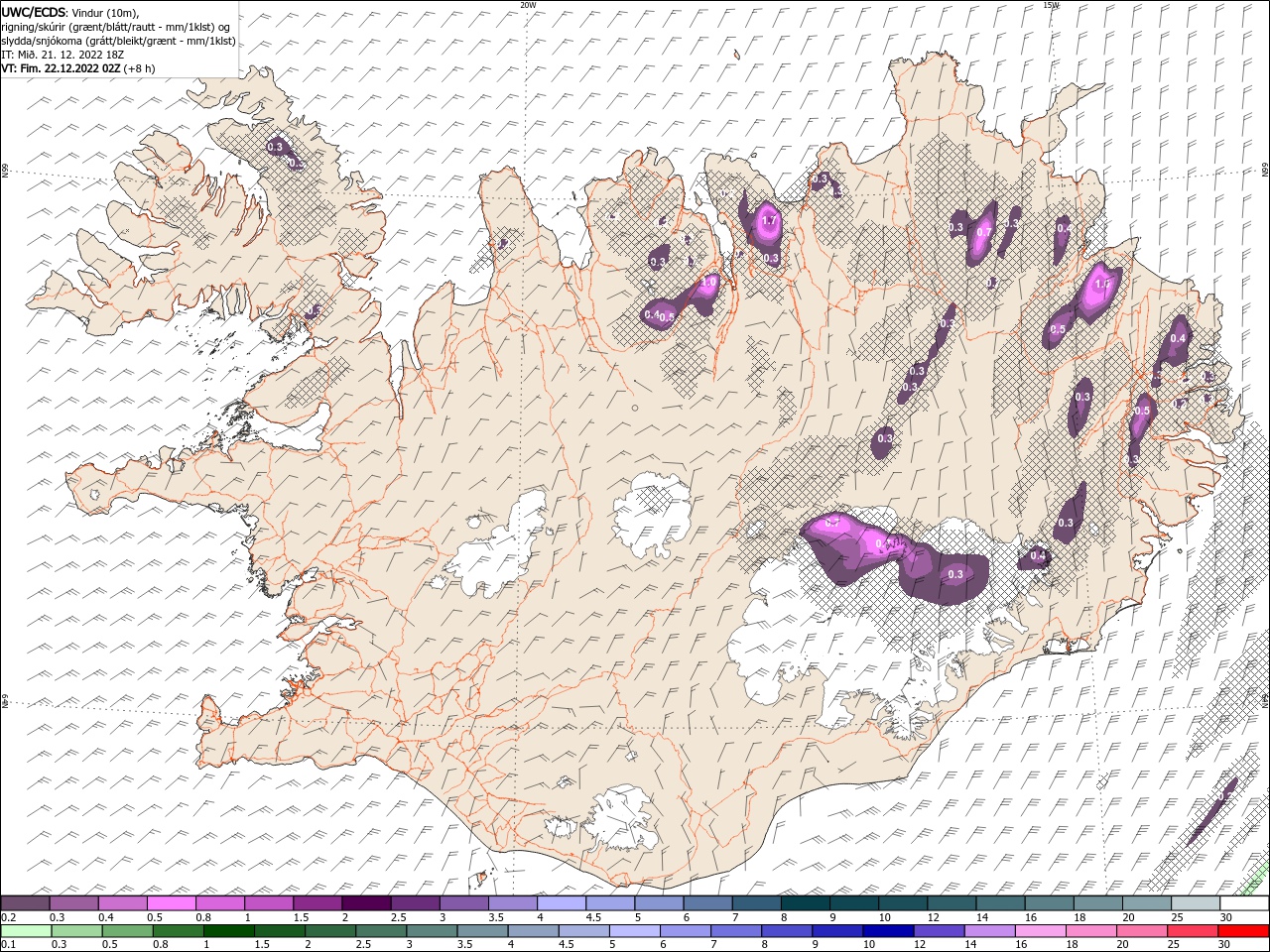Pick the light lavender snow swatch labeled 4
1270x952 pixels.
coord(562,903)
